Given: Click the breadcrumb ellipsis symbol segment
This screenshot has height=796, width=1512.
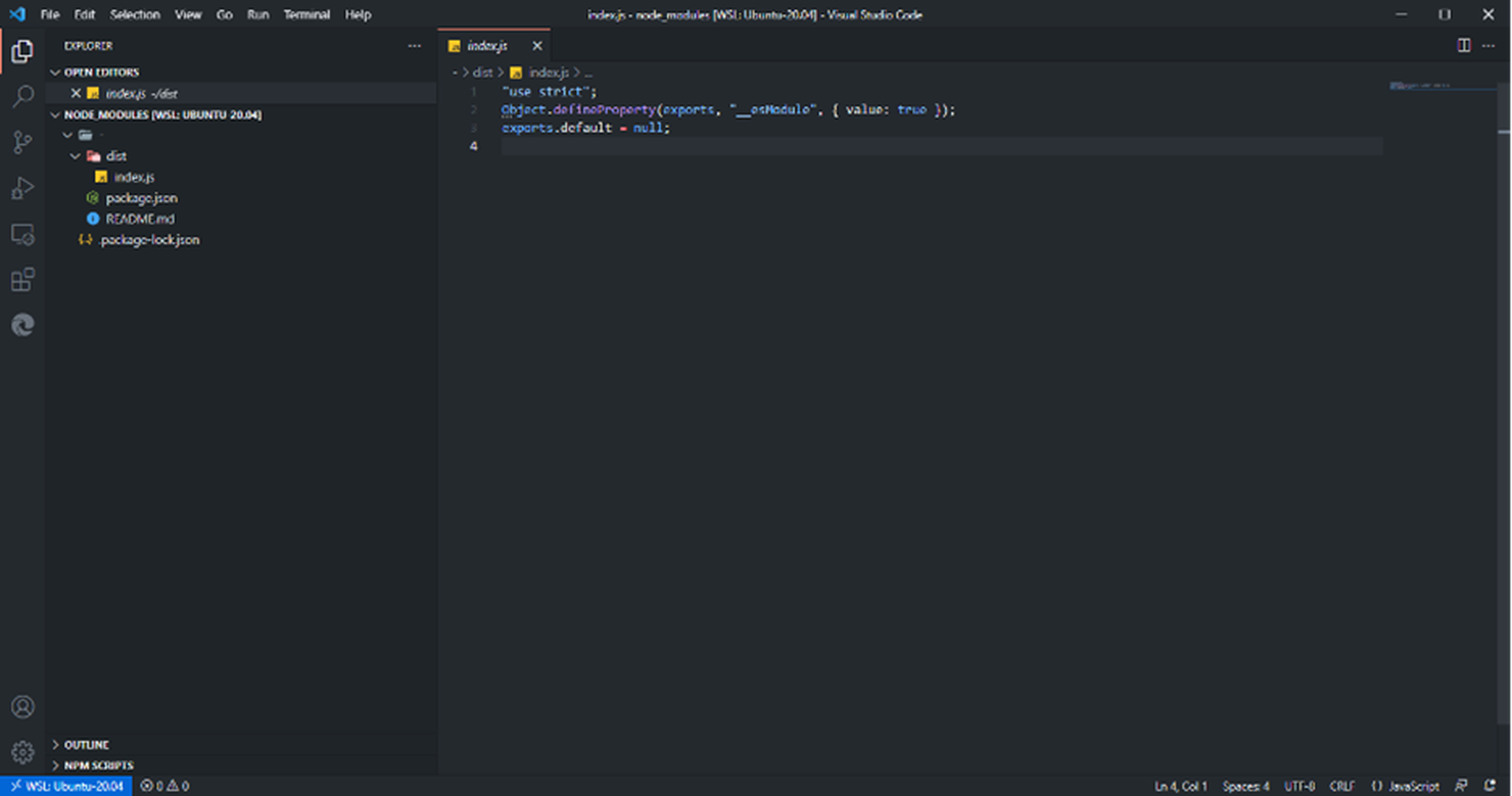Looking at the screenshot, I should 588,72.
